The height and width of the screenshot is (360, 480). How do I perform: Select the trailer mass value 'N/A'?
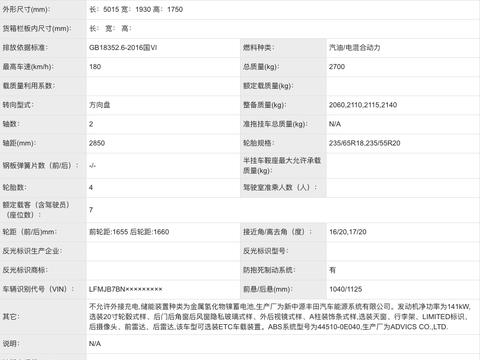[335, 124]
